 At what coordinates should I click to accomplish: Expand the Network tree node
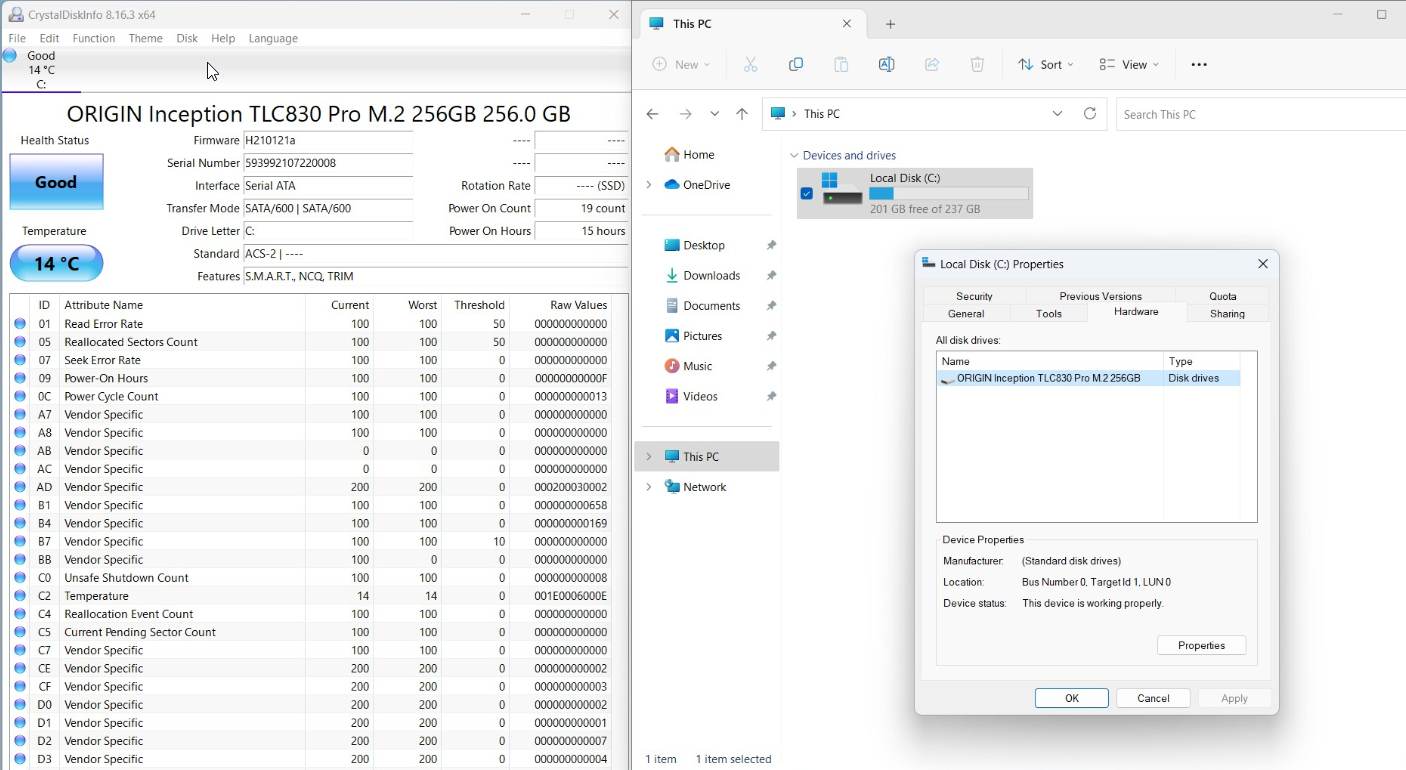coord(649,487)
